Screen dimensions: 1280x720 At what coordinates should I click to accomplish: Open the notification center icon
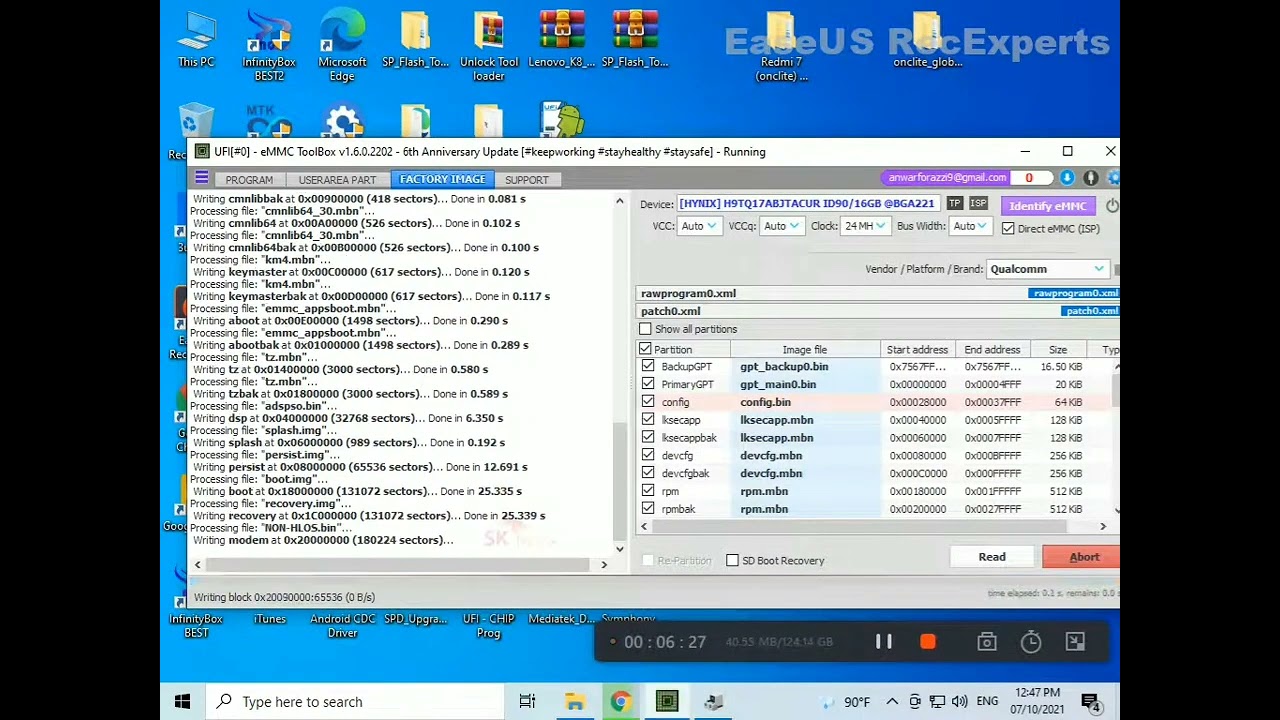coord(1091,702)
